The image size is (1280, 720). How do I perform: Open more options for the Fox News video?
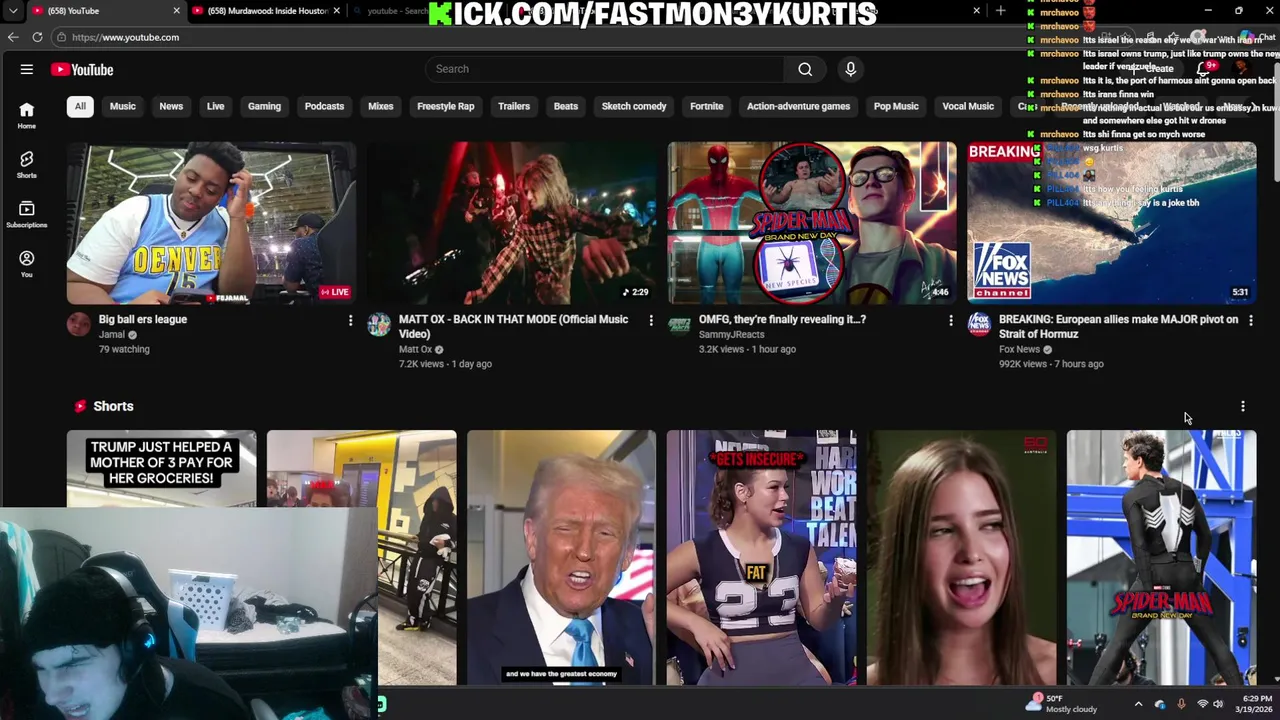(1251, 320)
